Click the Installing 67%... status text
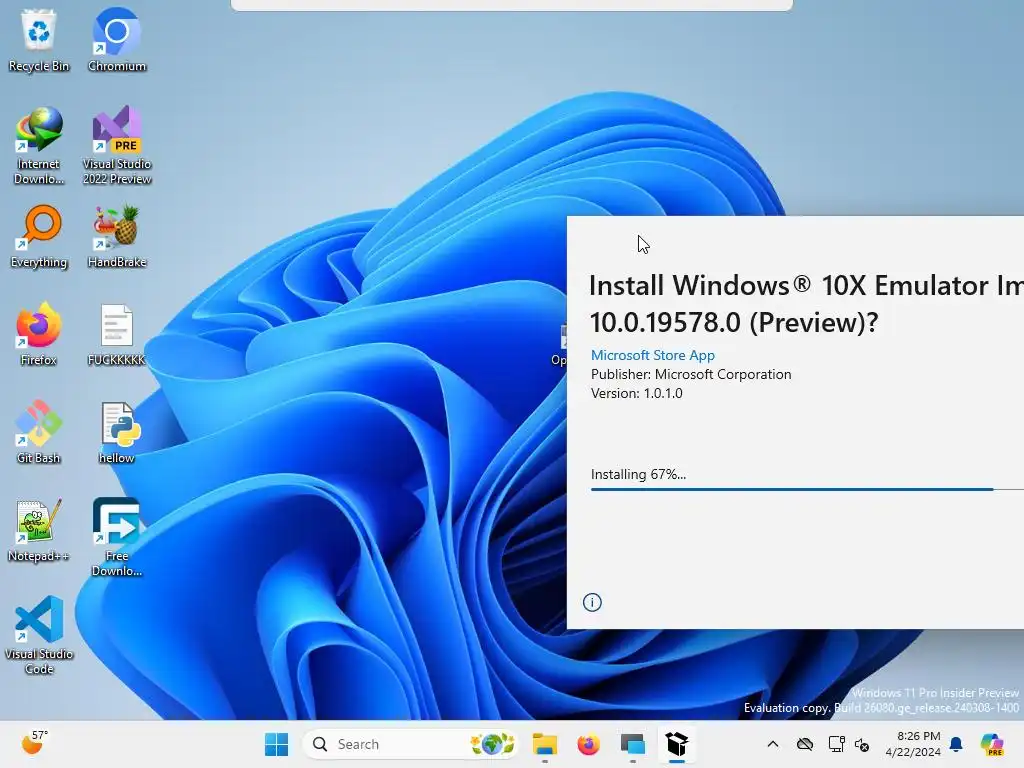 pyautogui.click(x=639, y=474)
